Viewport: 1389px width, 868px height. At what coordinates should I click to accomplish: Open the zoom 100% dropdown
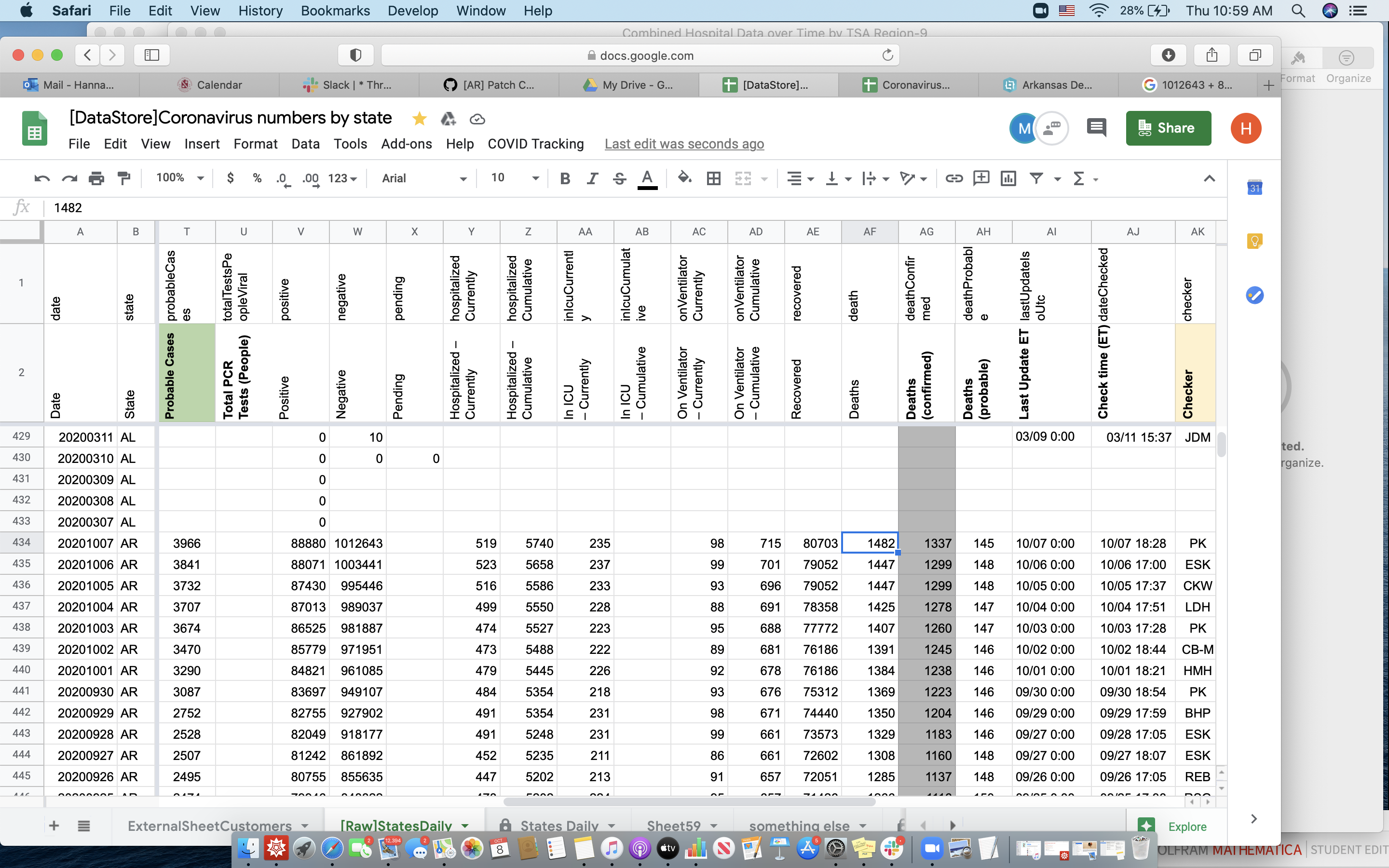179,178
